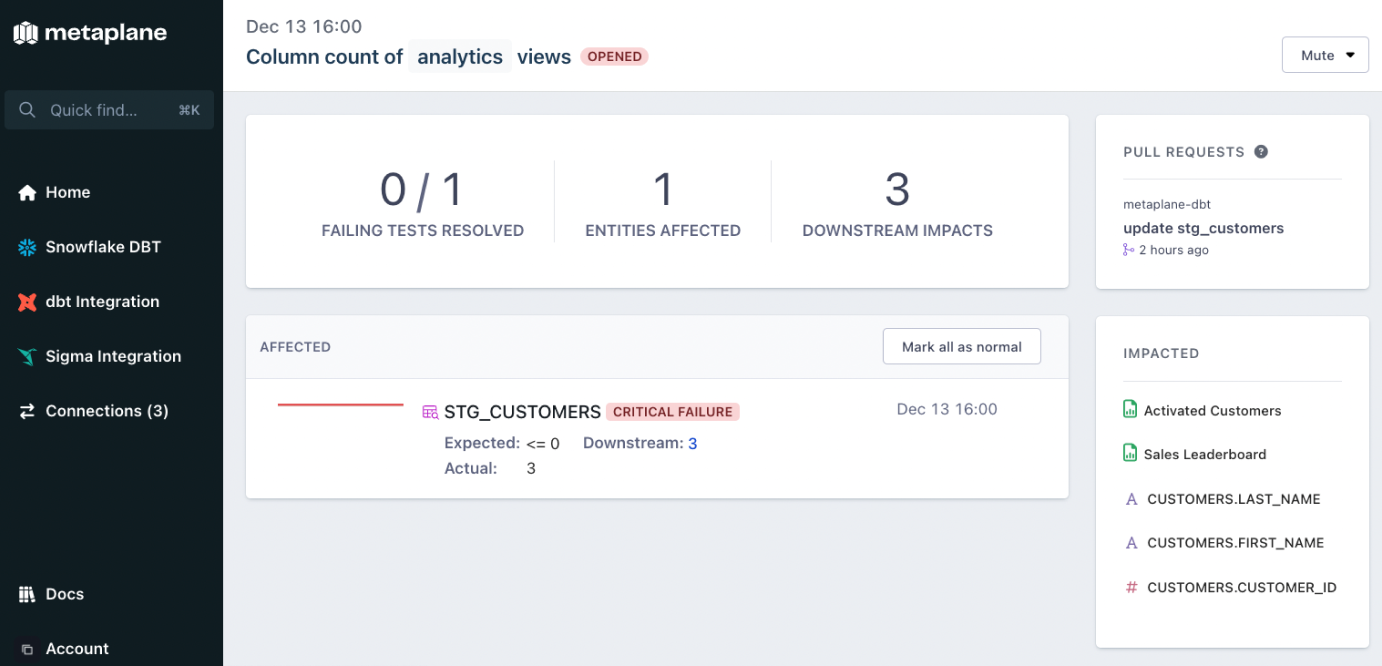This screenshot has height=666, width=1382.
Task: Click the Sales Leaderboard report icon
Action: [x=1131, y=453]
